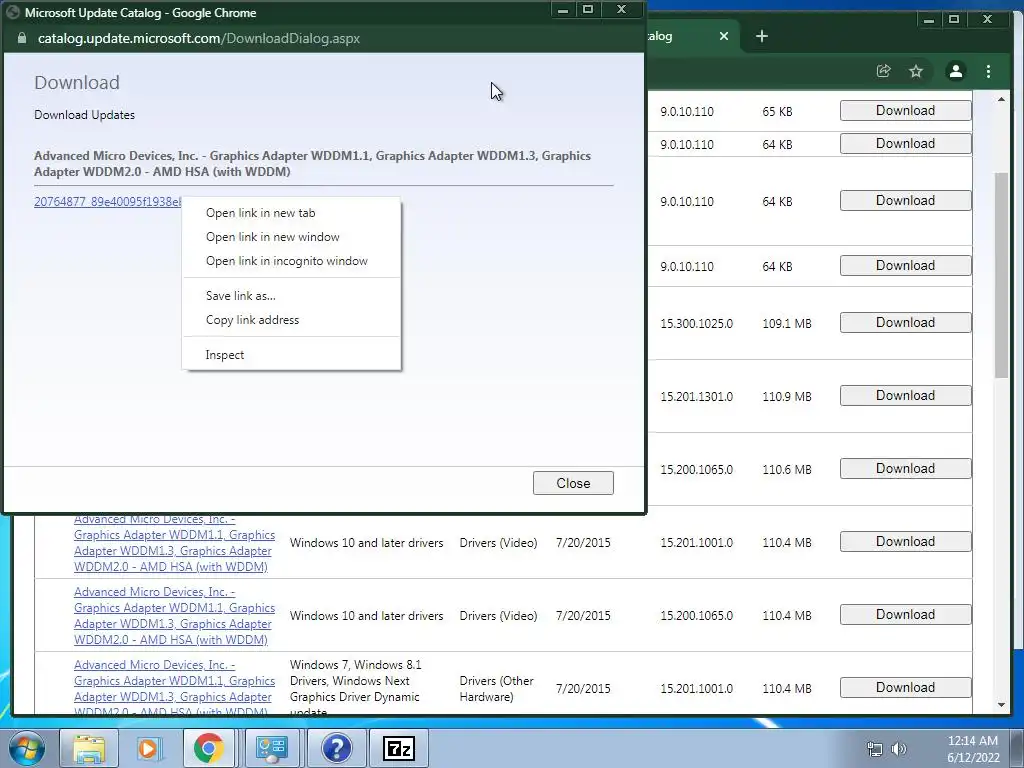Open the Control Panel taskbar icon
The image size is (1024, 768).
(272, 748)
